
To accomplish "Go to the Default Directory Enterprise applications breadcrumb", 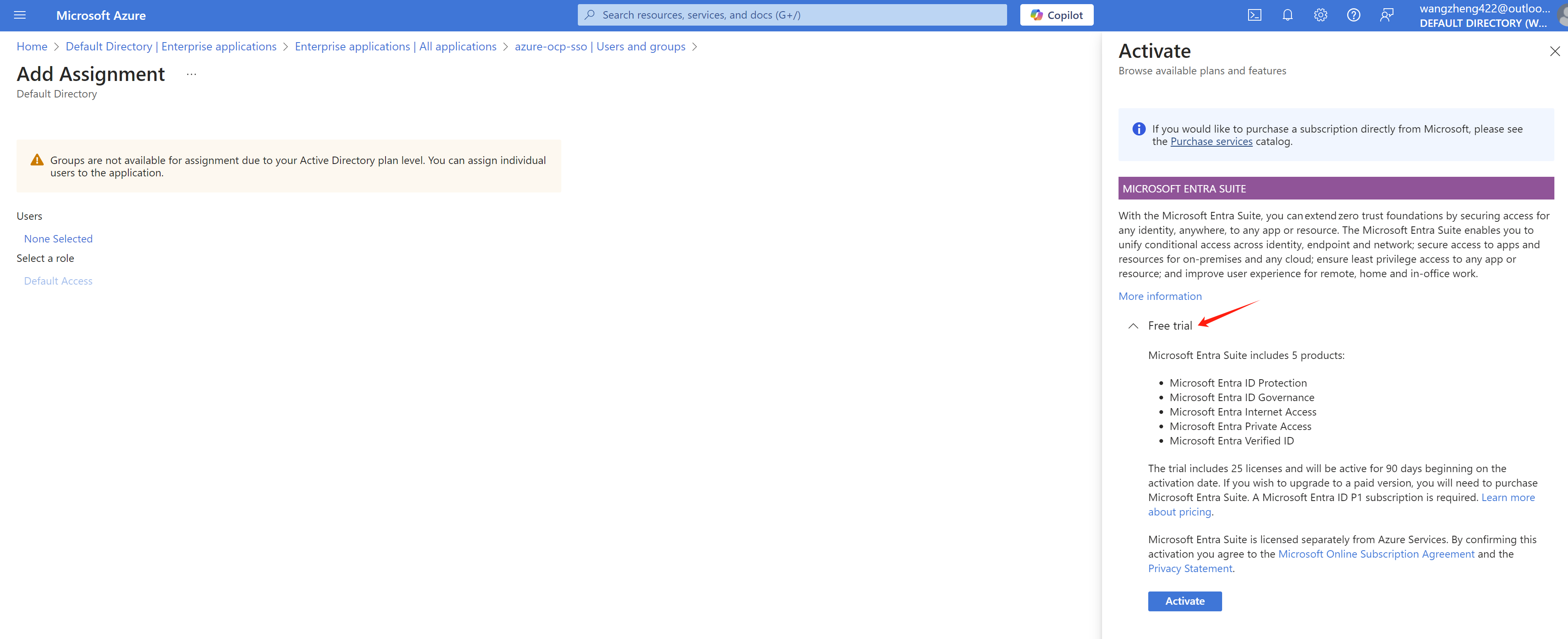I will (x=170, y=46).
